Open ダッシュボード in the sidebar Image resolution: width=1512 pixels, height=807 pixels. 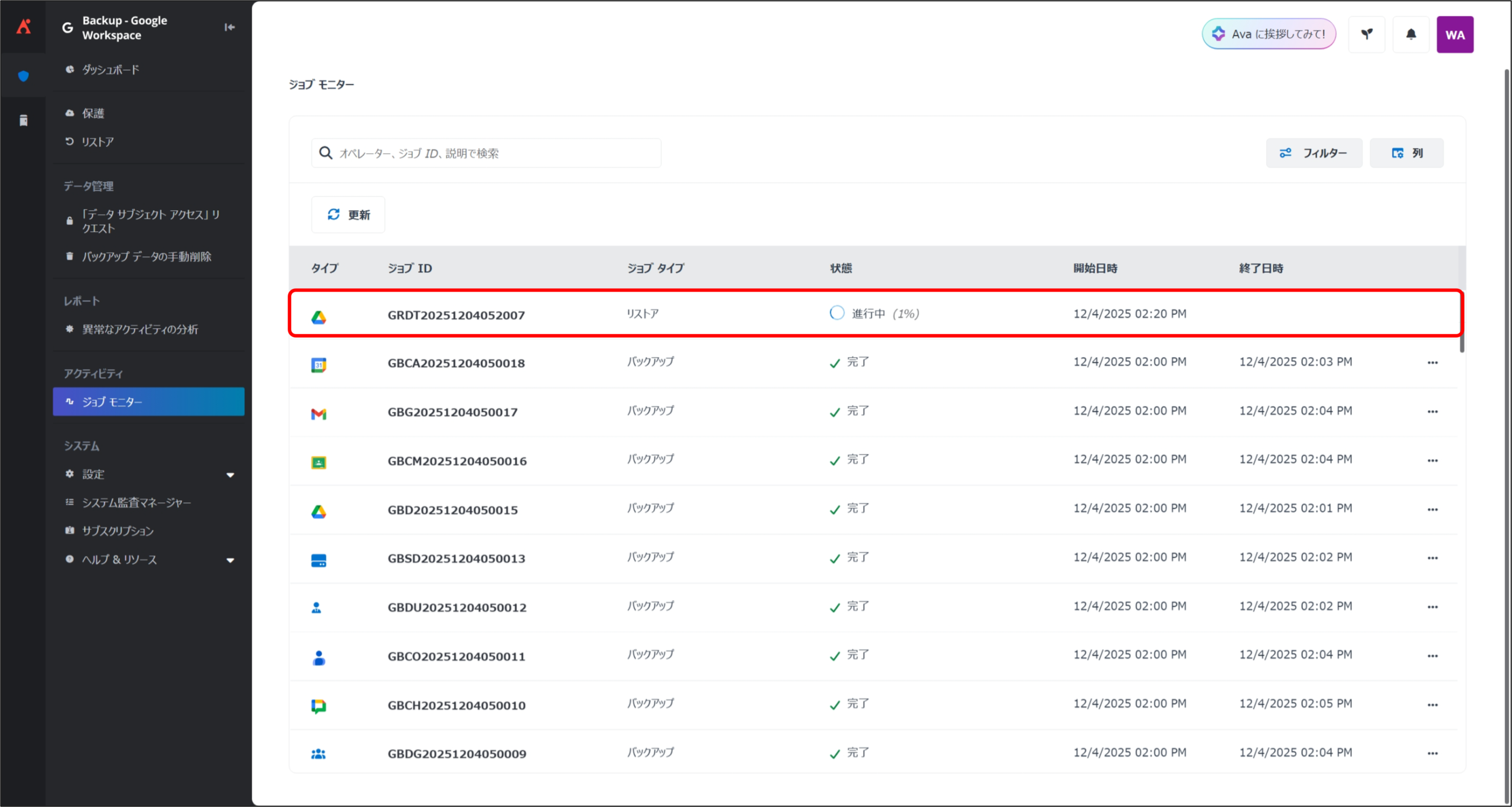pyautogui.click(x=110, y=70)
